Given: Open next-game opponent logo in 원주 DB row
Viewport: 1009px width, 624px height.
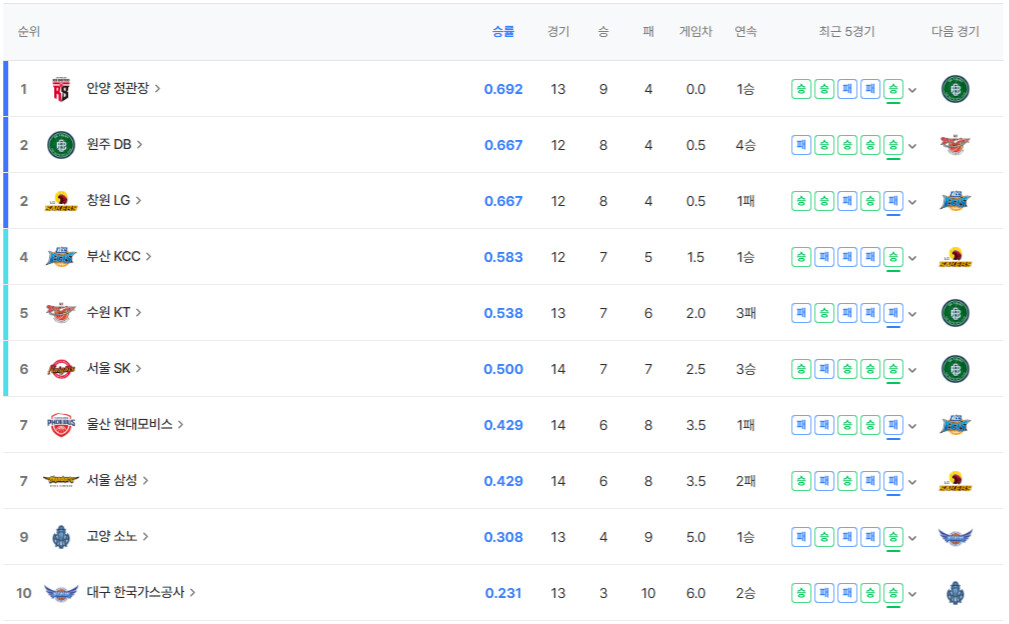Looking at the screenshot, I should pyautogui.click(x=955, y=145).
